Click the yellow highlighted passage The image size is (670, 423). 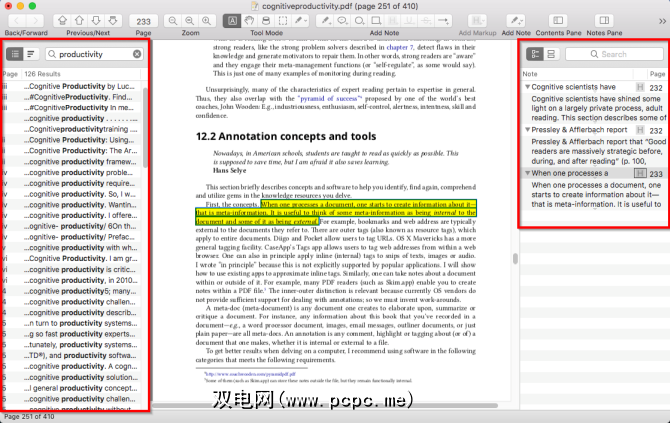[336, 213]
